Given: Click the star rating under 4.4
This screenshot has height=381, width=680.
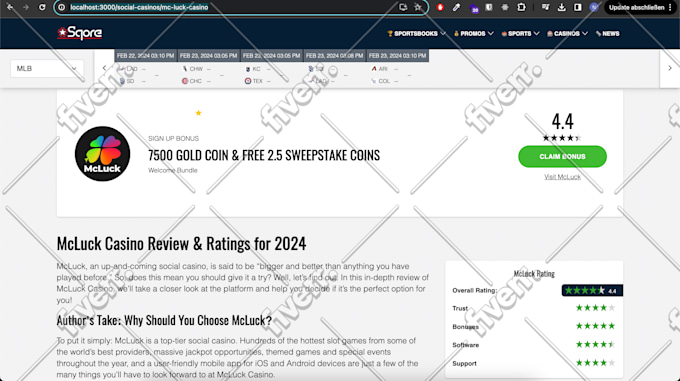Looking at the screenshot, I should coord(562,138).
